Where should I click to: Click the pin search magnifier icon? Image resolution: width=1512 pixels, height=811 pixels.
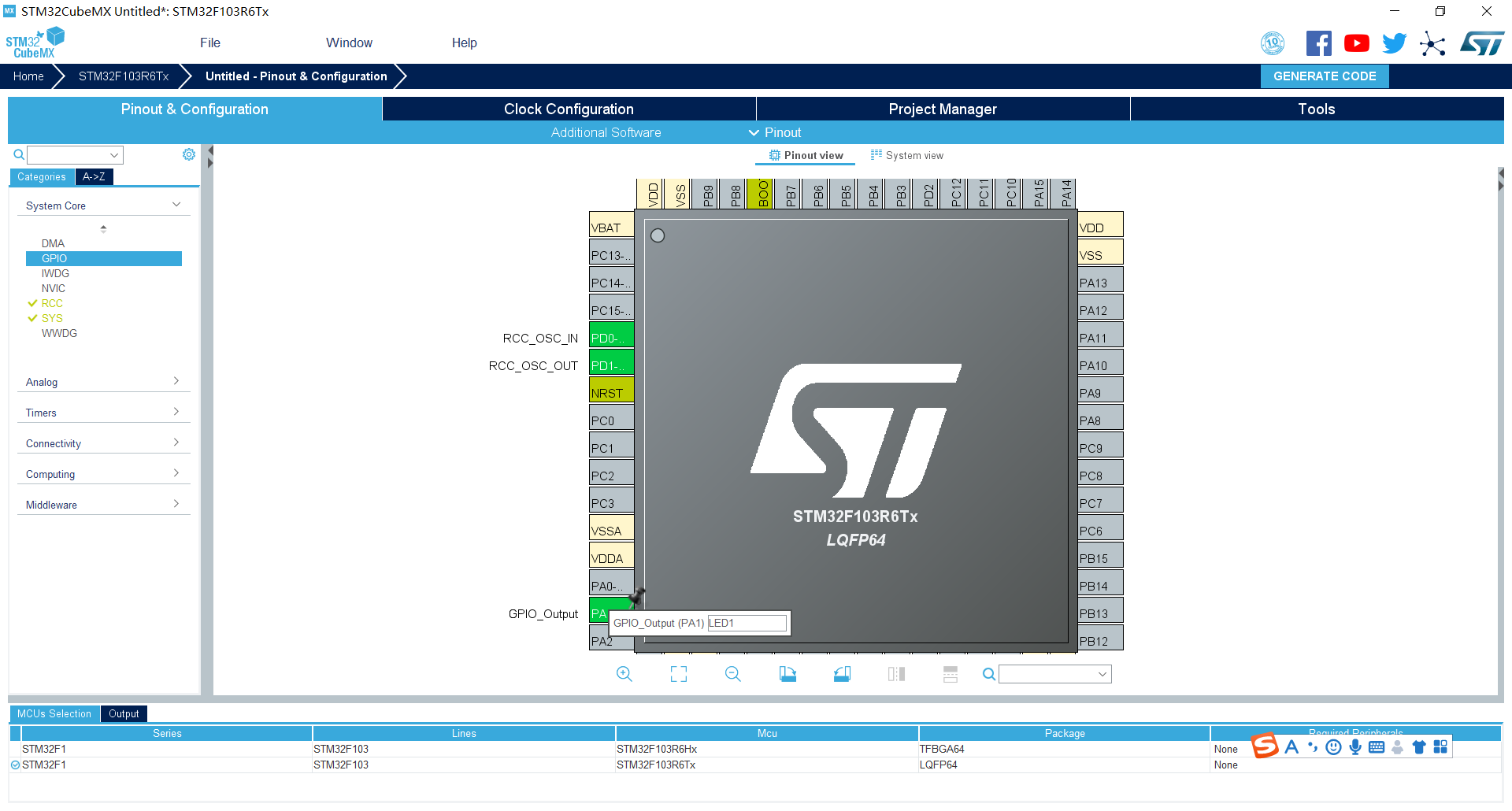tap(989, 674)
